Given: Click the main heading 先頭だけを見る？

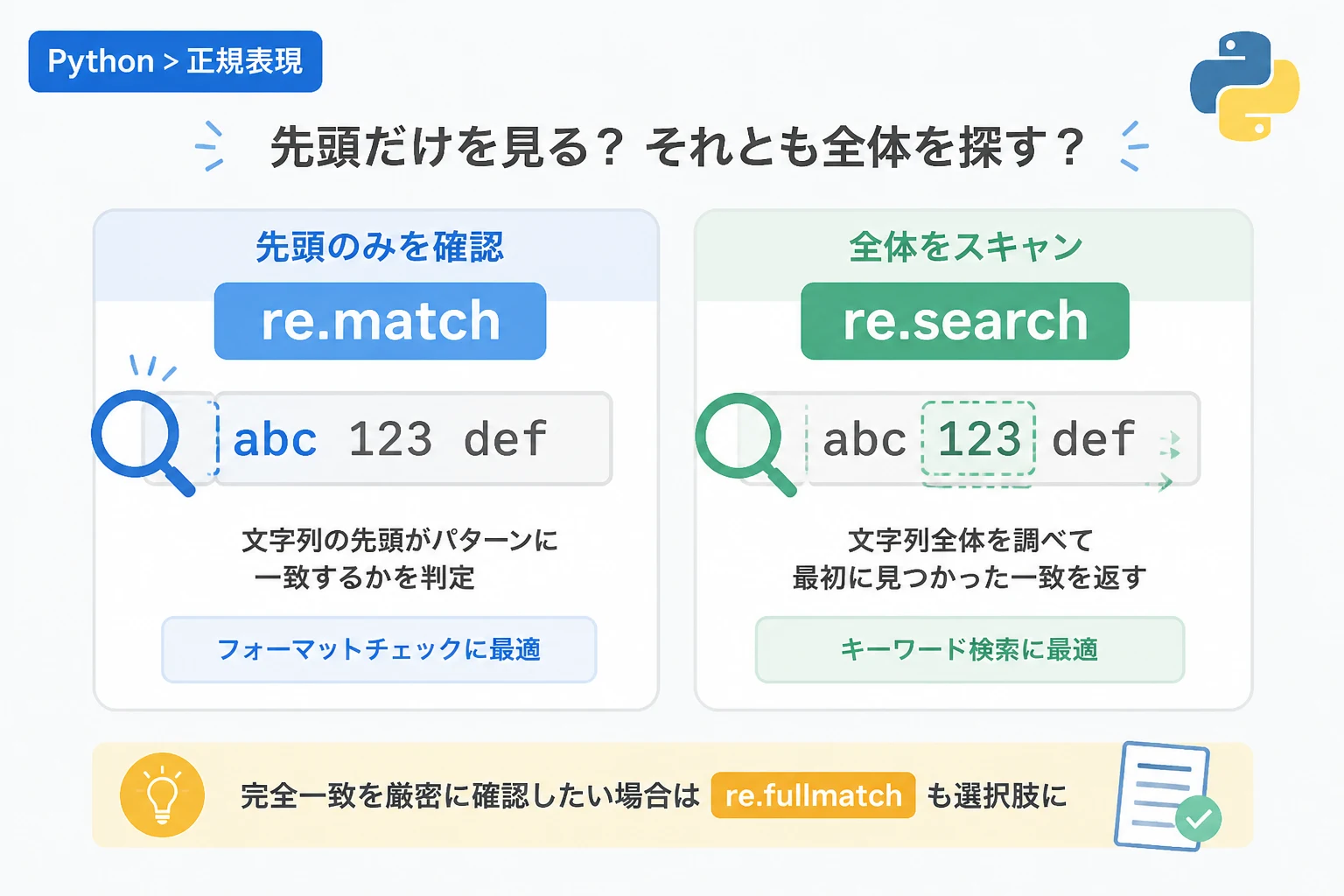Looking at the screenshot, I should click(447, 146).
